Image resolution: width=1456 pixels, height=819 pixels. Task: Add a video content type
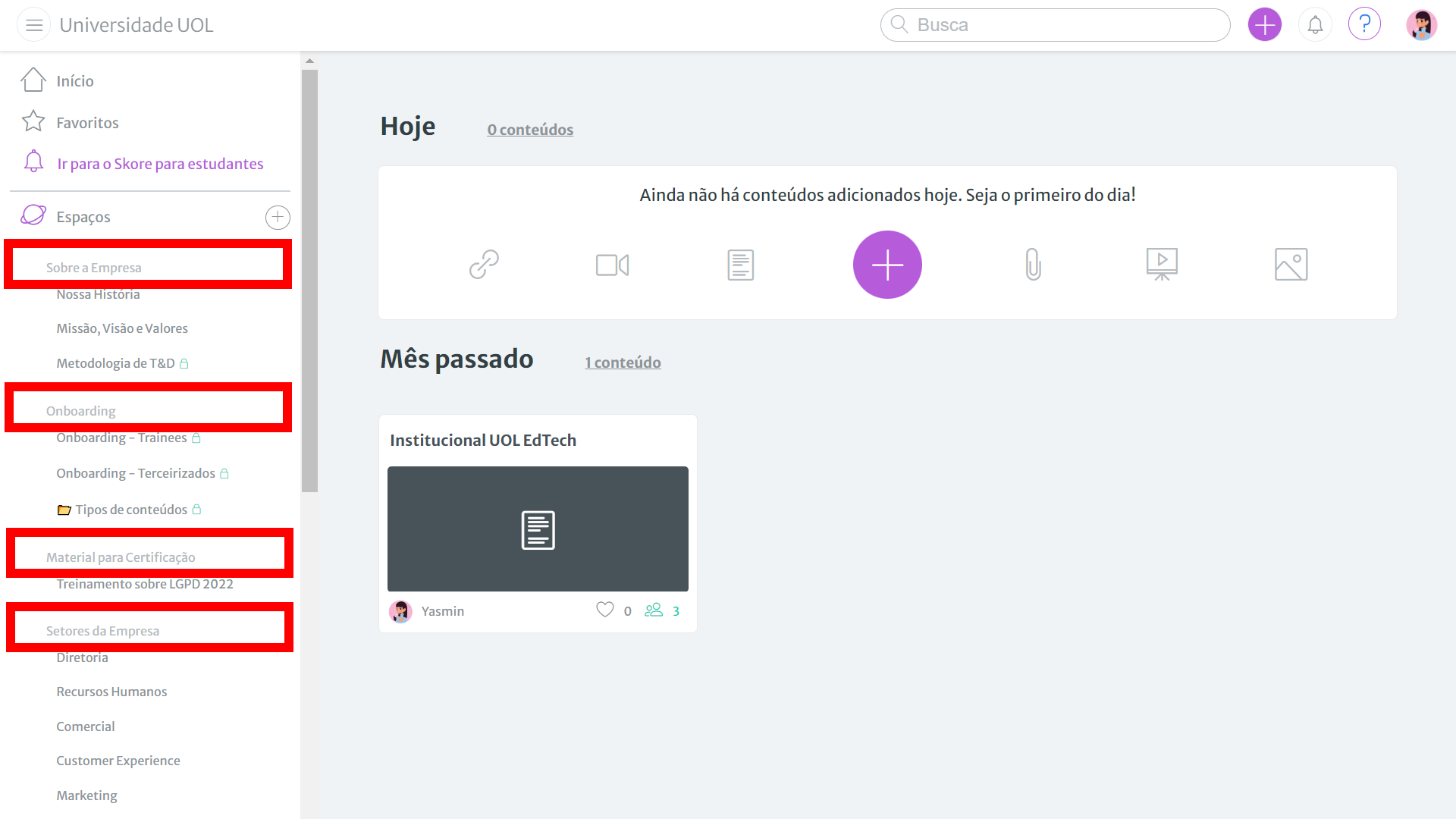pos(612,265)
